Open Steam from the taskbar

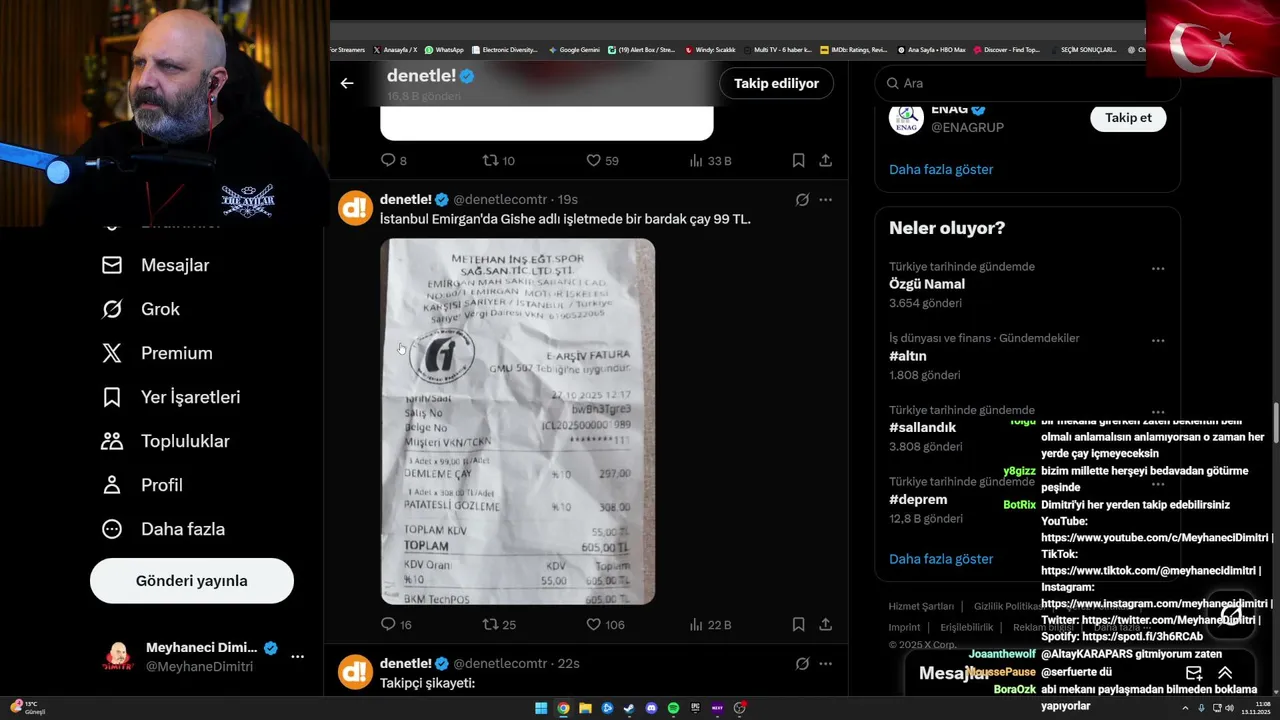click(629, 708)
